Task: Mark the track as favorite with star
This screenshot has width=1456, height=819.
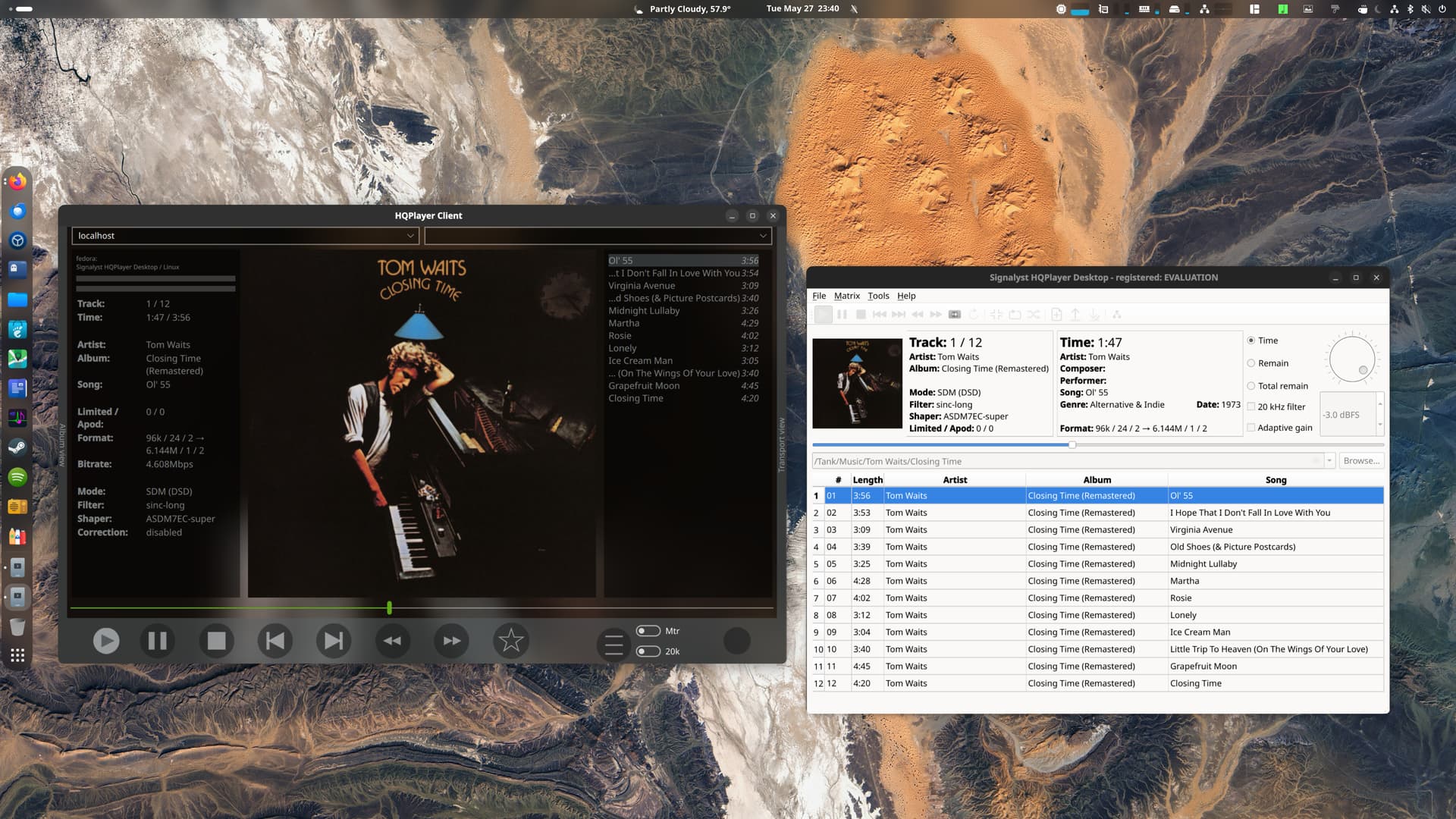Action: click(511, 641)
